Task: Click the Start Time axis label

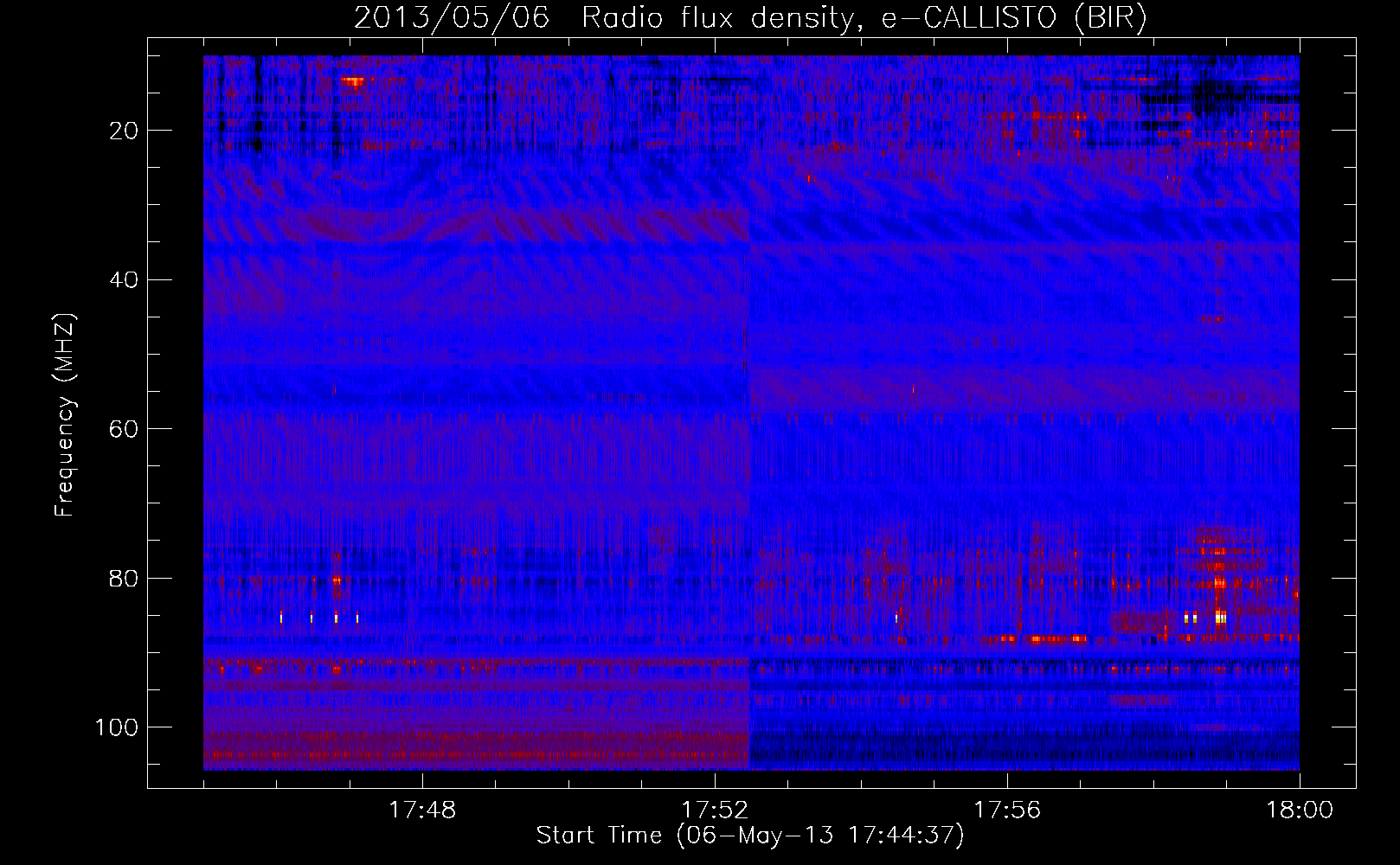Action: (749, 836)
